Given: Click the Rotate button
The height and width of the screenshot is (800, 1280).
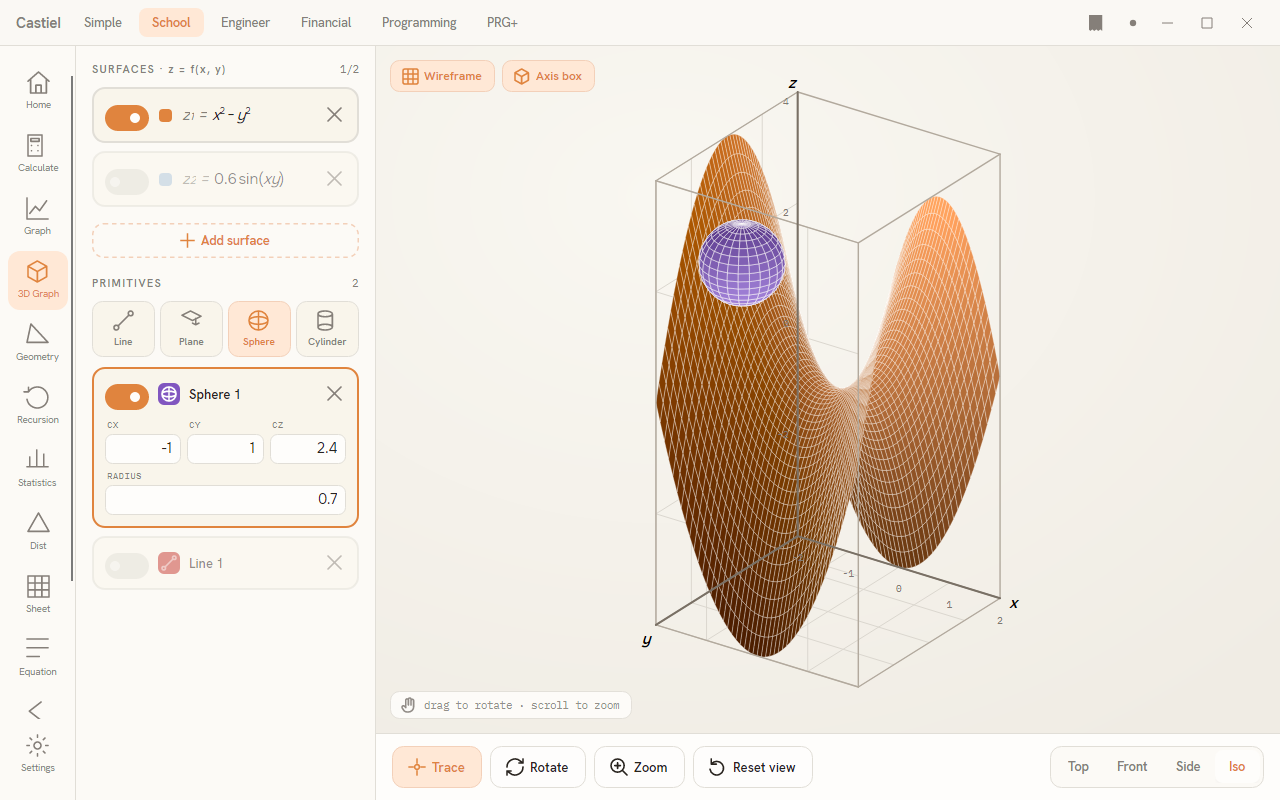Looking at the screenshot, I should point(537,767).
